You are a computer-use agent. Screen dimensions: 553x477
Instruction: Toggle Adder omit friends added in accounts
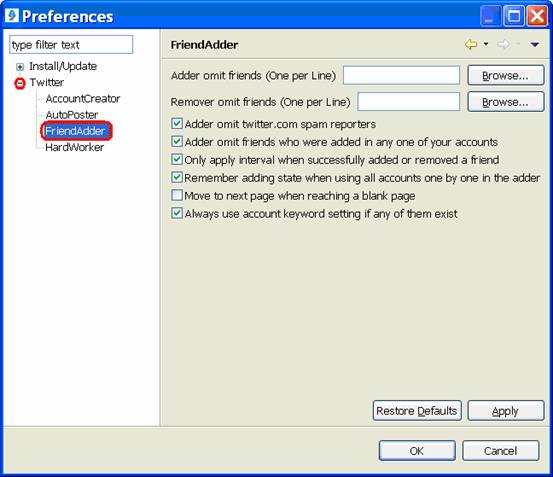[x=177, y=141]
